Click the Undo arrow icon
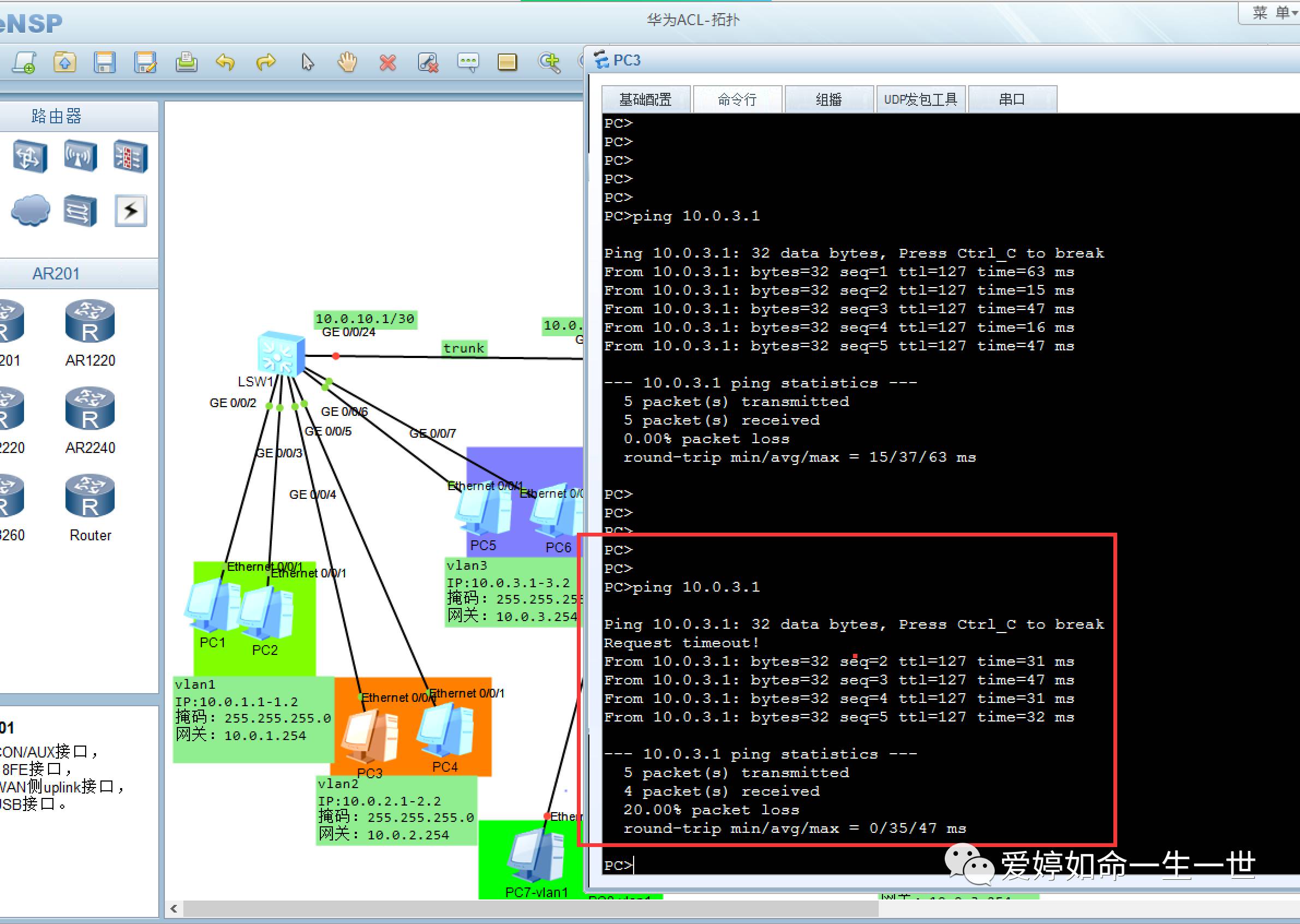Viewport: 1300px width, 924px height. tap(225, 63)
